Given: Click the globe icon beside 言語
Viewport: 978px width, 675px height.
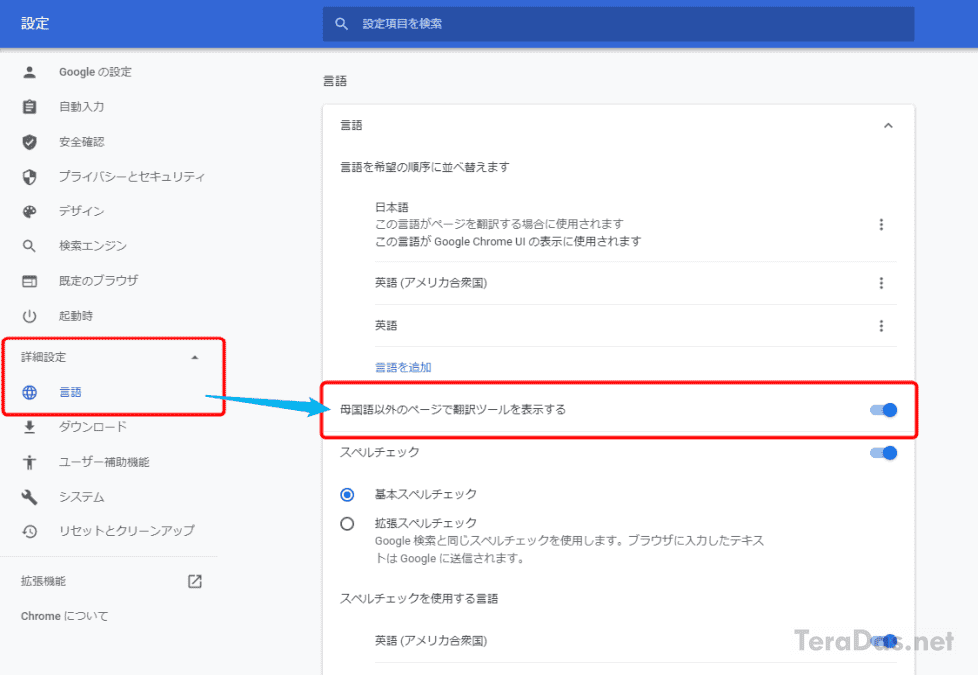Looking at the screenshot, I should [29, 392].
